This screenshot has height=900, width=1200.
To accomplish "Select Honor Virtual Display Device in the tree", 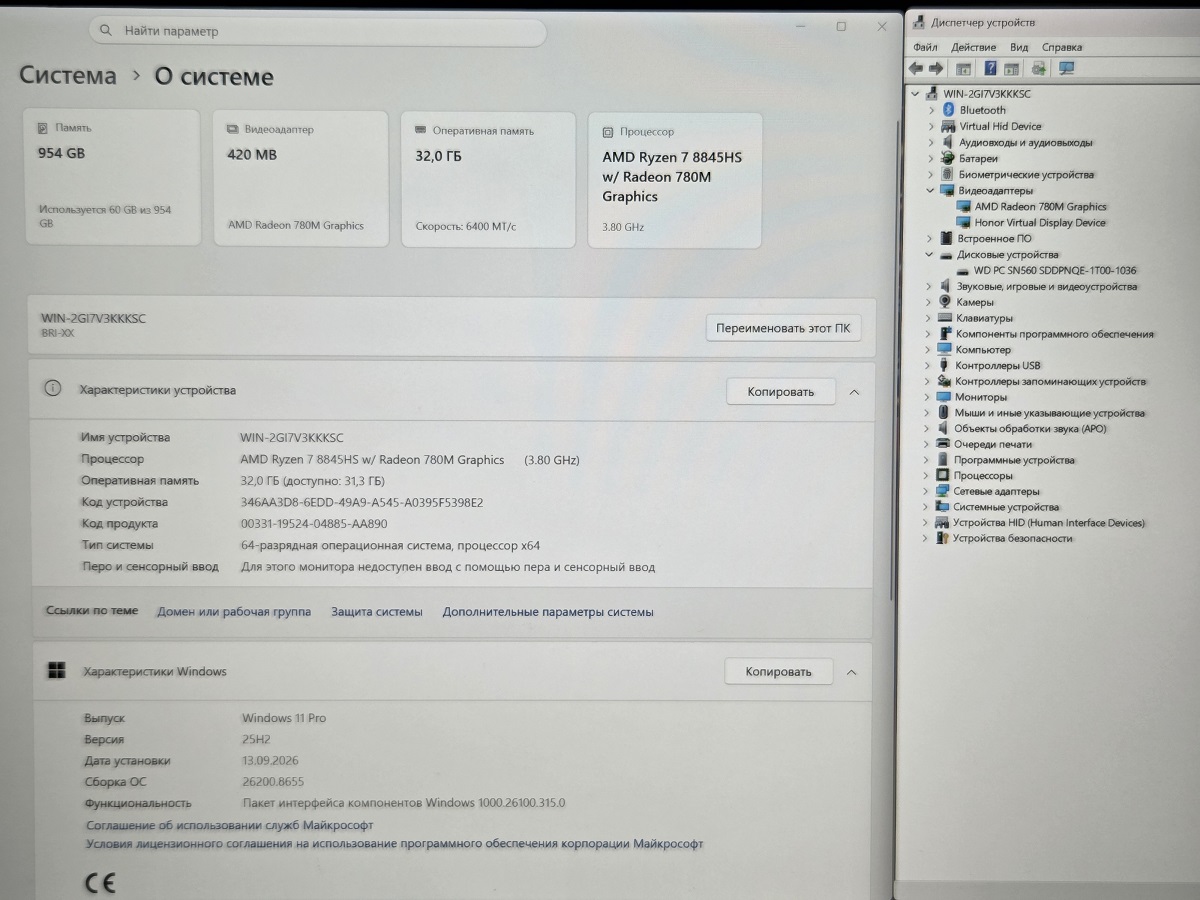I will pos(1040,222).
